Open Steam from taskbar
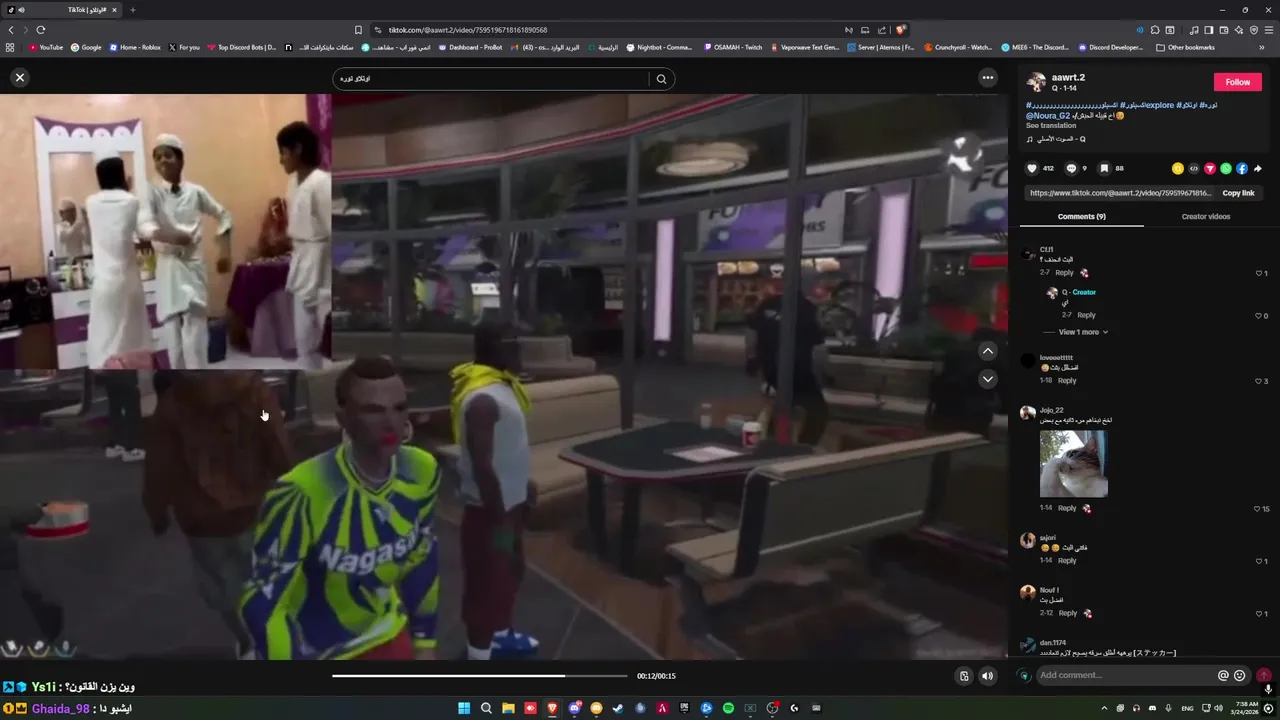This screenshot has height=720, width=1280. [618, 708]
